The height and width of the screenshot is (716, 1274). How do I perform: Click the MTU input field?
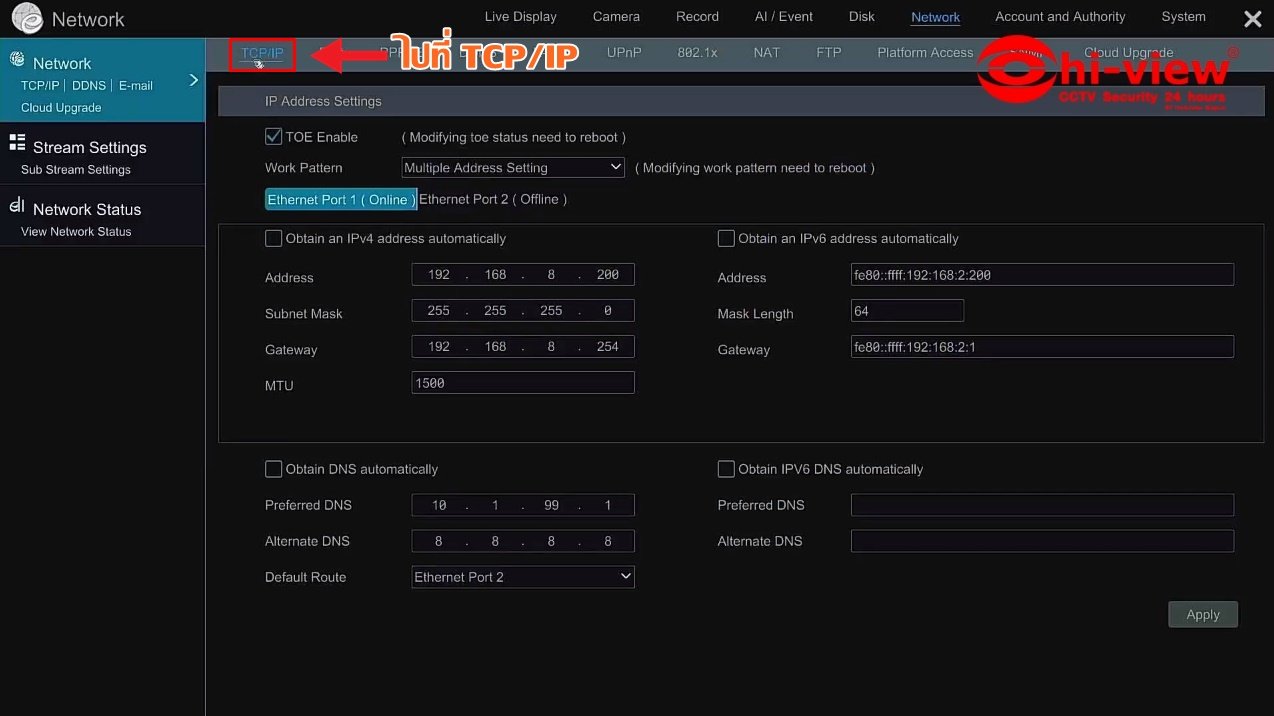[523, 383]
